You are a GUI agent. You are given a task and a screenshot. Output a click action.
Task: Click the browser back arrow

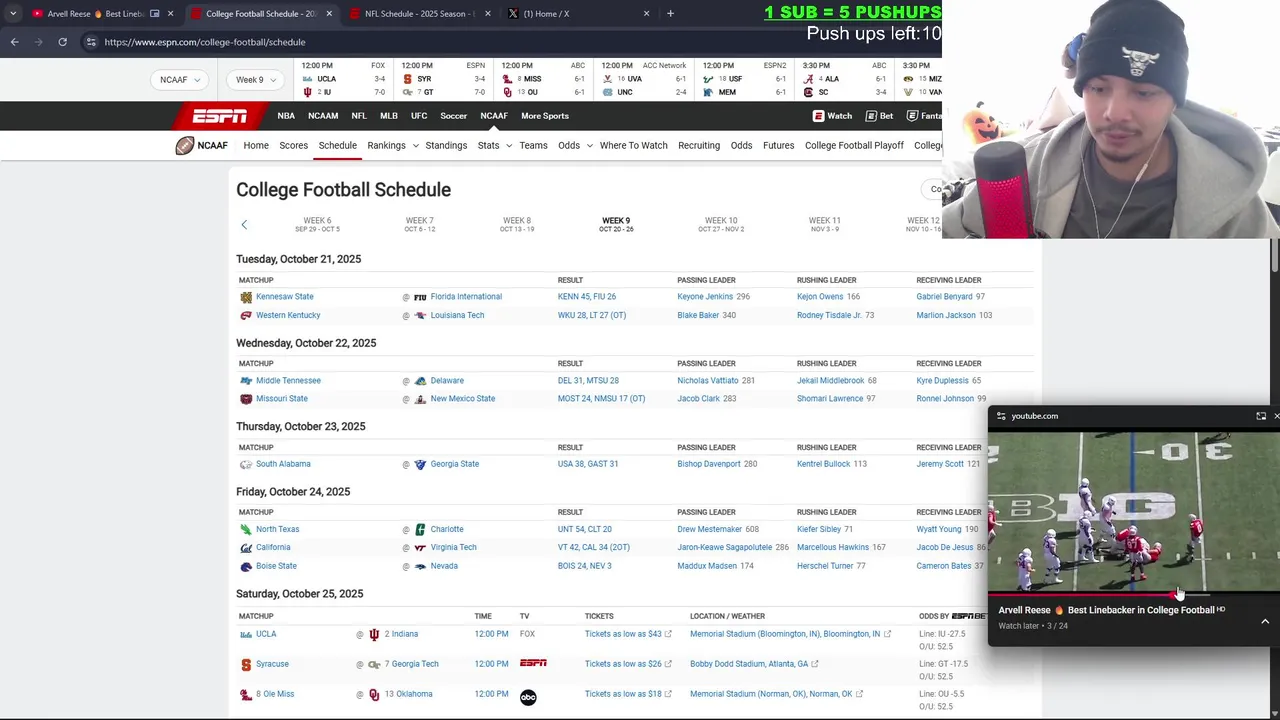point(14,42)
